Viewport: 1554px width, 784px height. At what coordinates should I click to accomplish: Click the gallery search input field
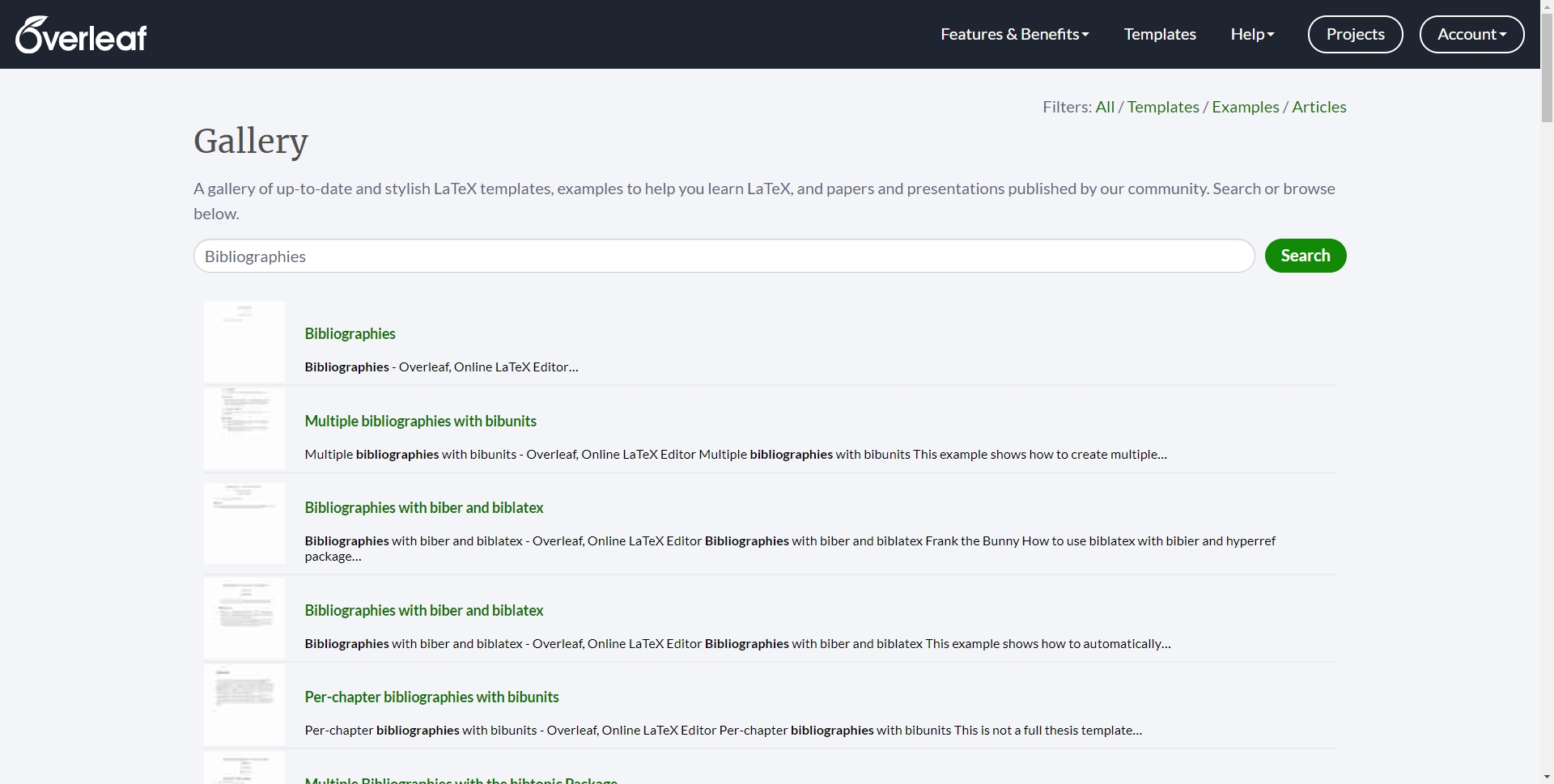[724, 256]
